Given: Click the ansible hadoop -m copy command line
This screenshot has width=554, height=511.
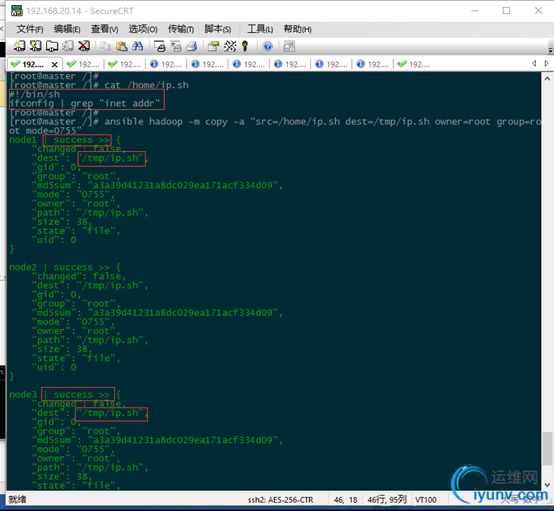Looking at the screenshot, I should click(x=275, y=126).
